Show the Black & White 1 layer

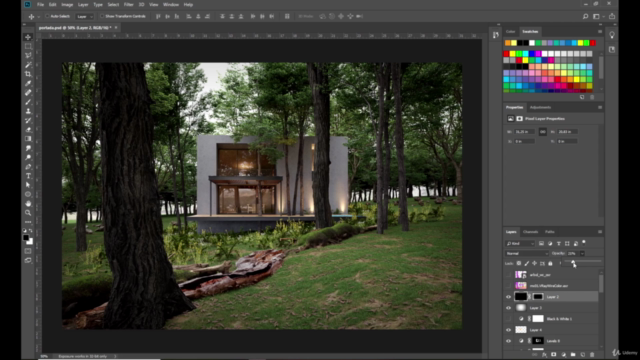pyautogui.click(x=509, y=319)
